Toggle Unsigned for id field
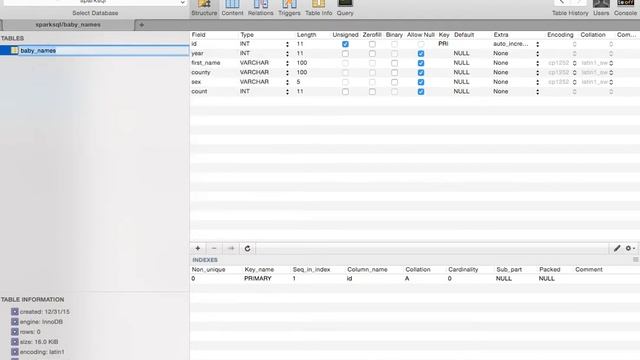Image resolution: width=640 pixels, height=360 pixels. (x=345, y=44)
